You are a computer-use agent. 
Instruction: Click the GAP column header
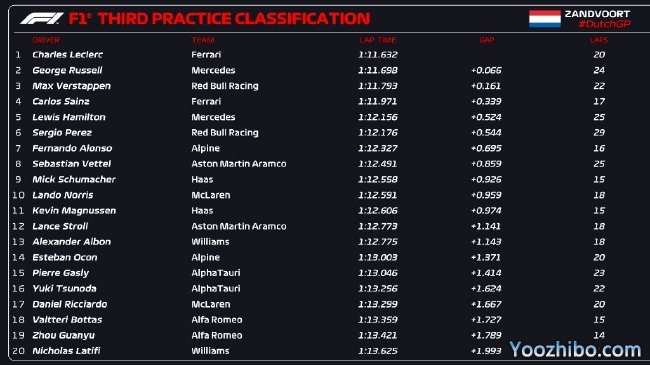coord(487,40)
